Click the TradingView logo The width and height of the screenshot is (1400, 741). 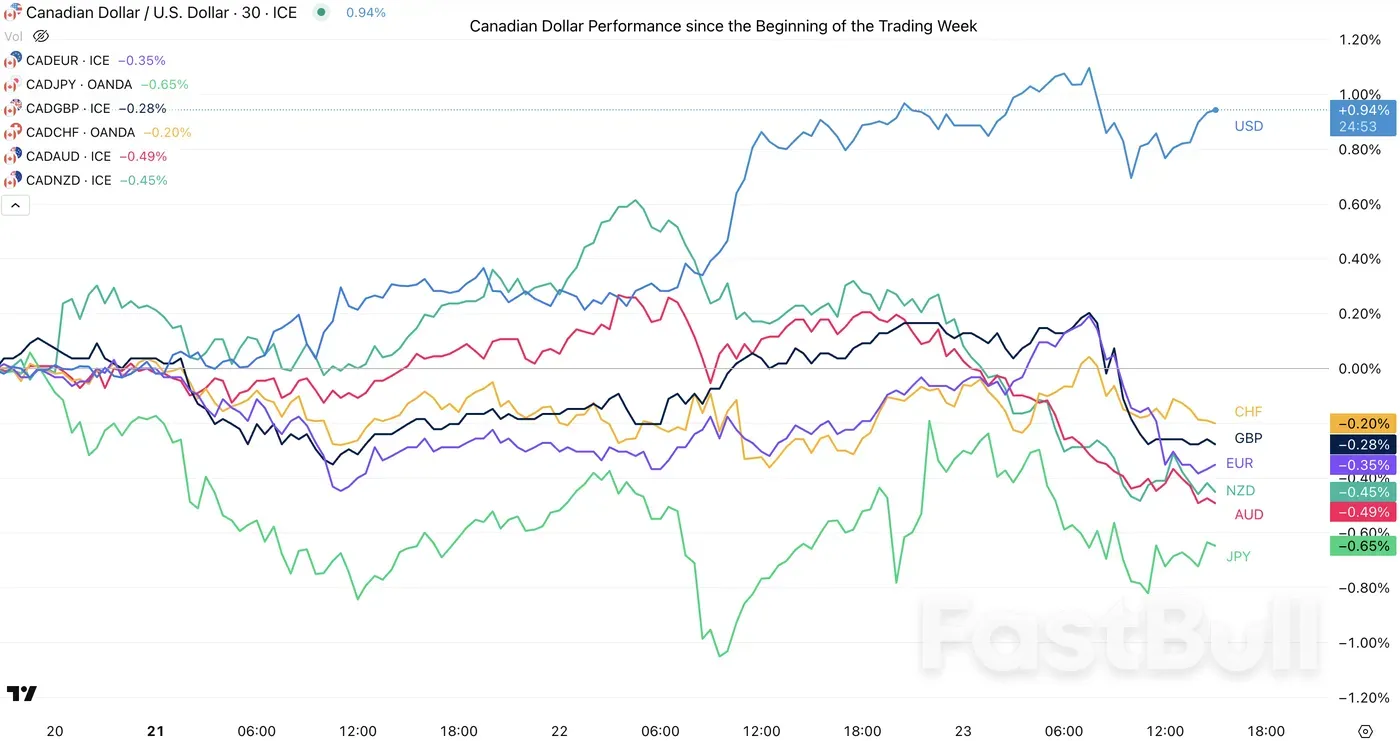coord(21,693)
